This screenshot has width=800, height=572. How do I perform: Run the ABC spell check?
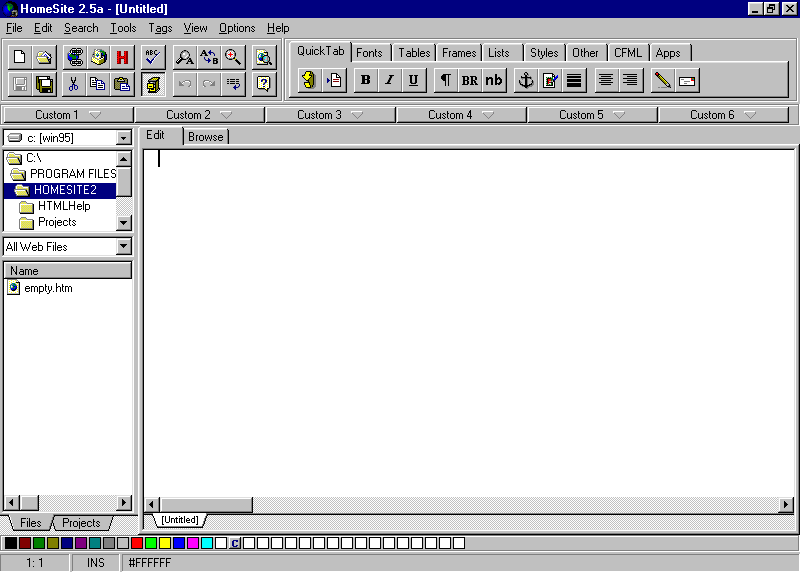click(153, 57)
